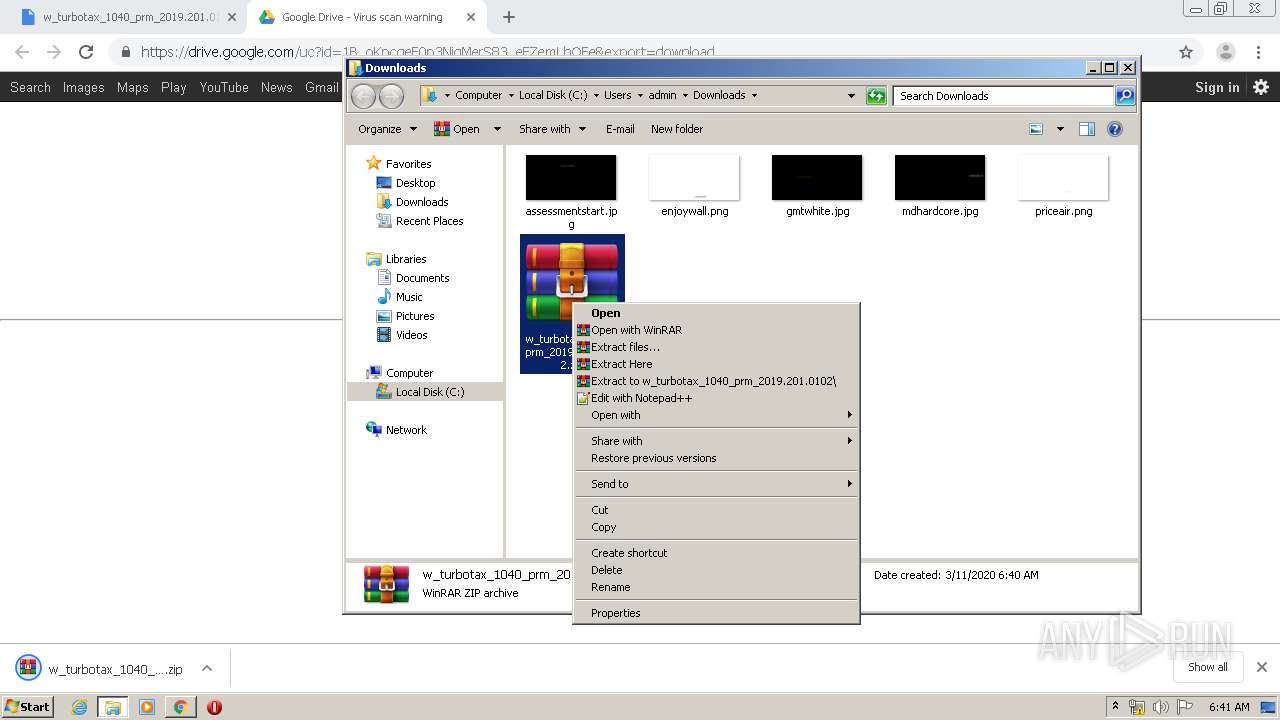Open download item options chevron

pos(207,668)
